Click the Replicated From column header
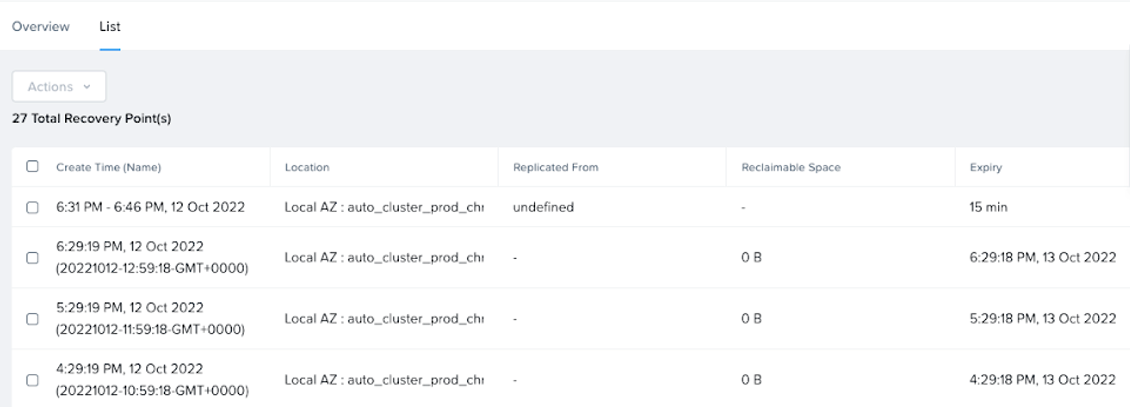This screenshot has width=1130, height=408. [x=555, y=167]
